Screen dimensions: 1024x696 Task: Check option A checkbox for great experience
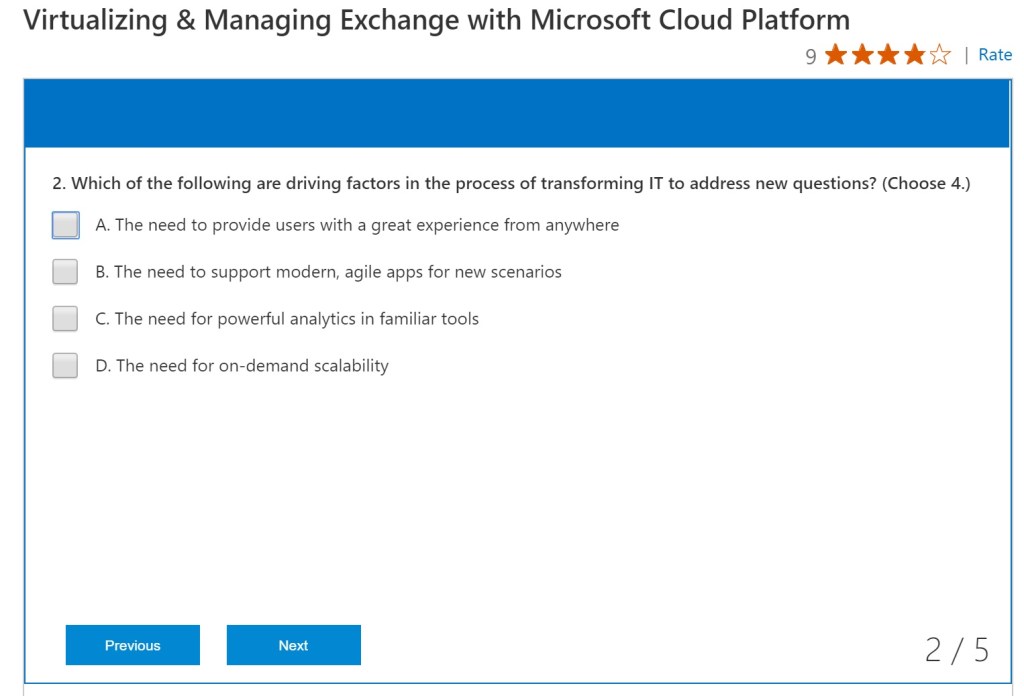65,225
